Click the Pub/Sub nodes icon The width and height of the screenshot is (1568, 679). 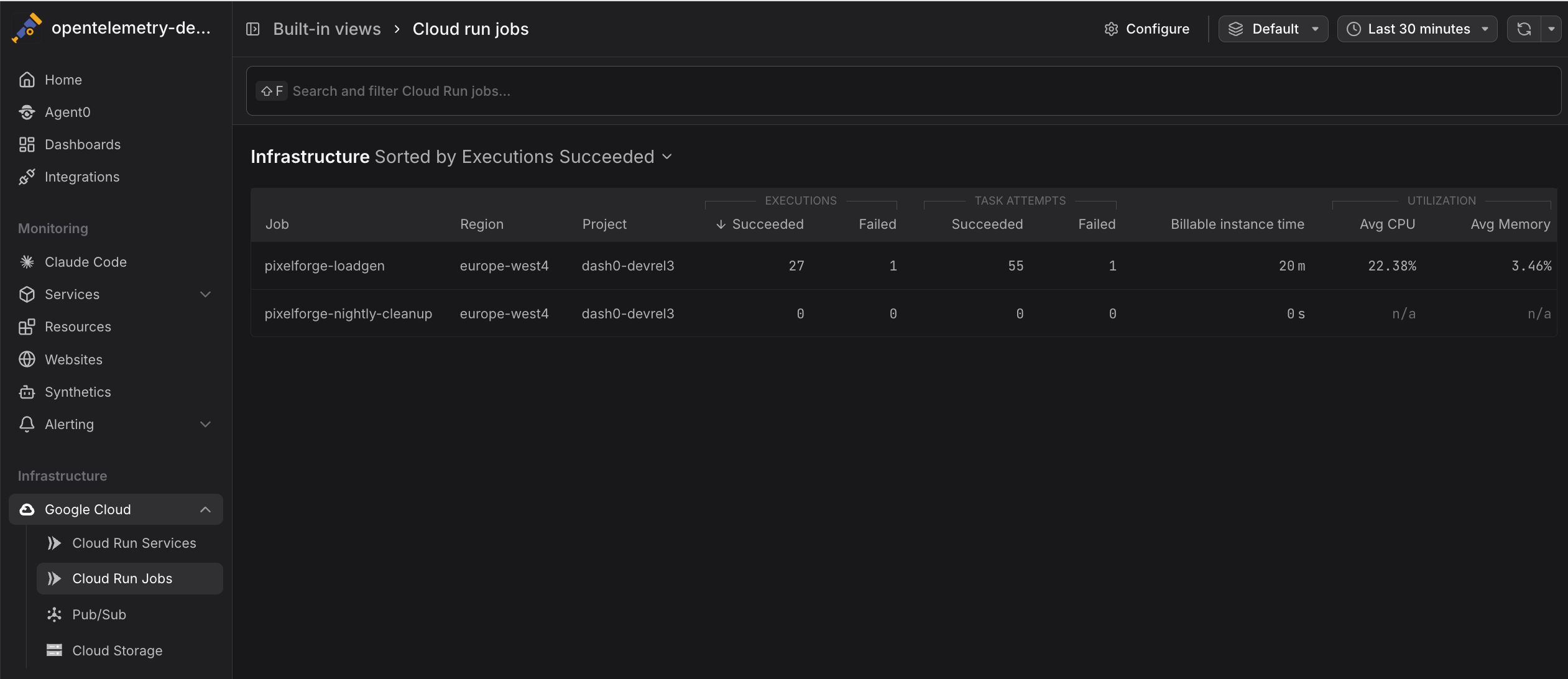(54, 614)
